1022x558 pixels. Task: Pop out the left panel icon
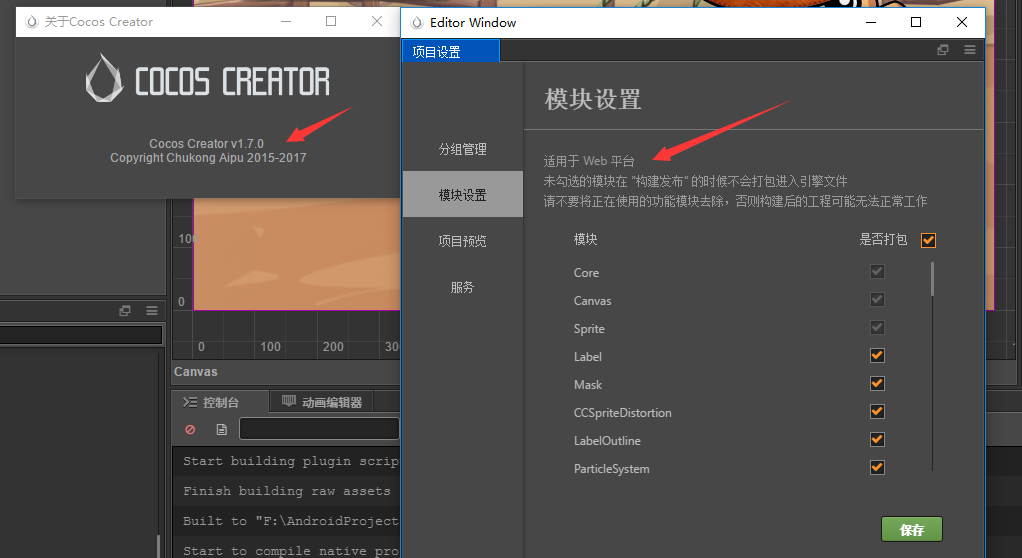[124, 311]
